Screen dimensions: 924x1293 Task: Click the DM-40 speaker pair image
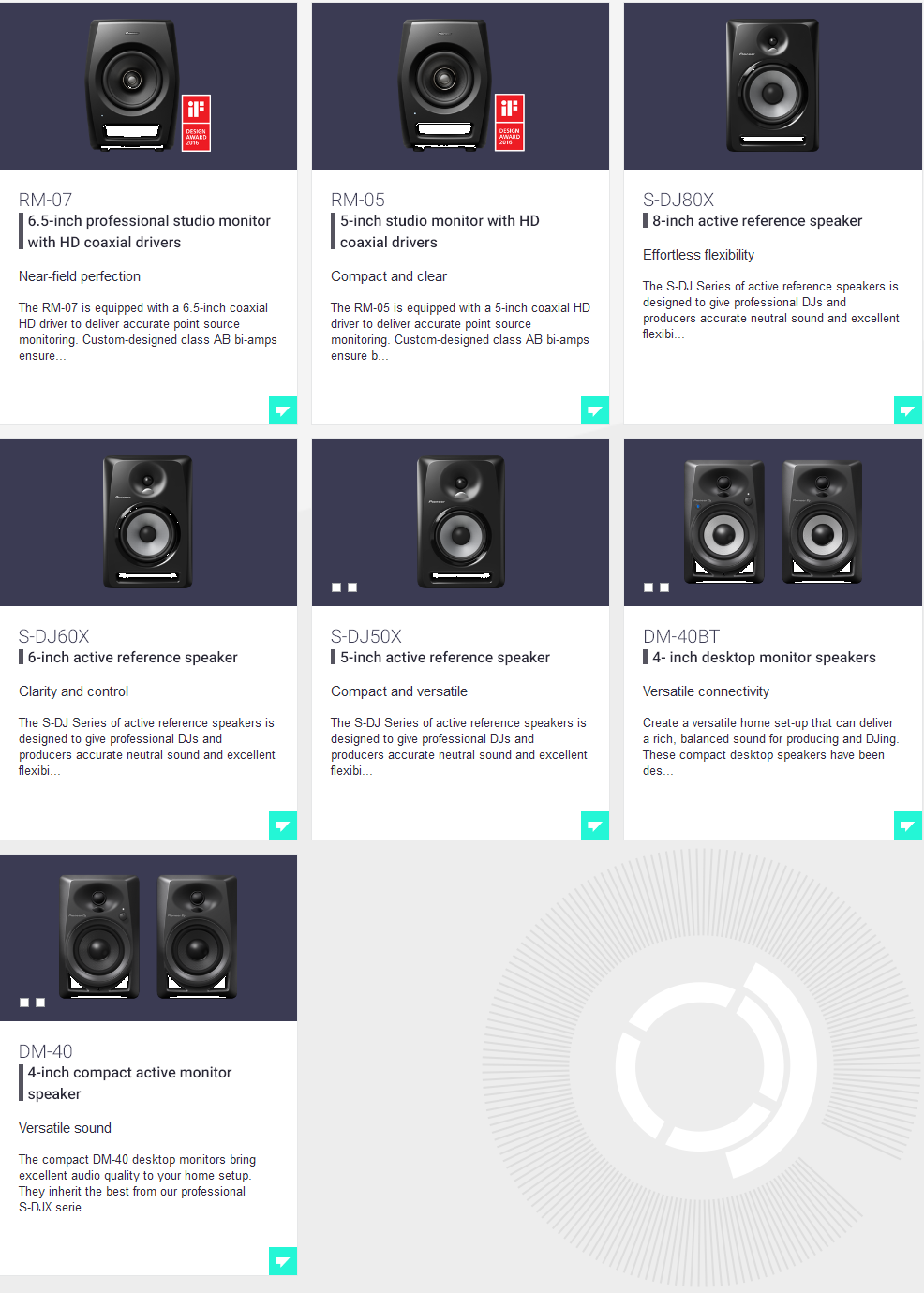coord(148,937)
